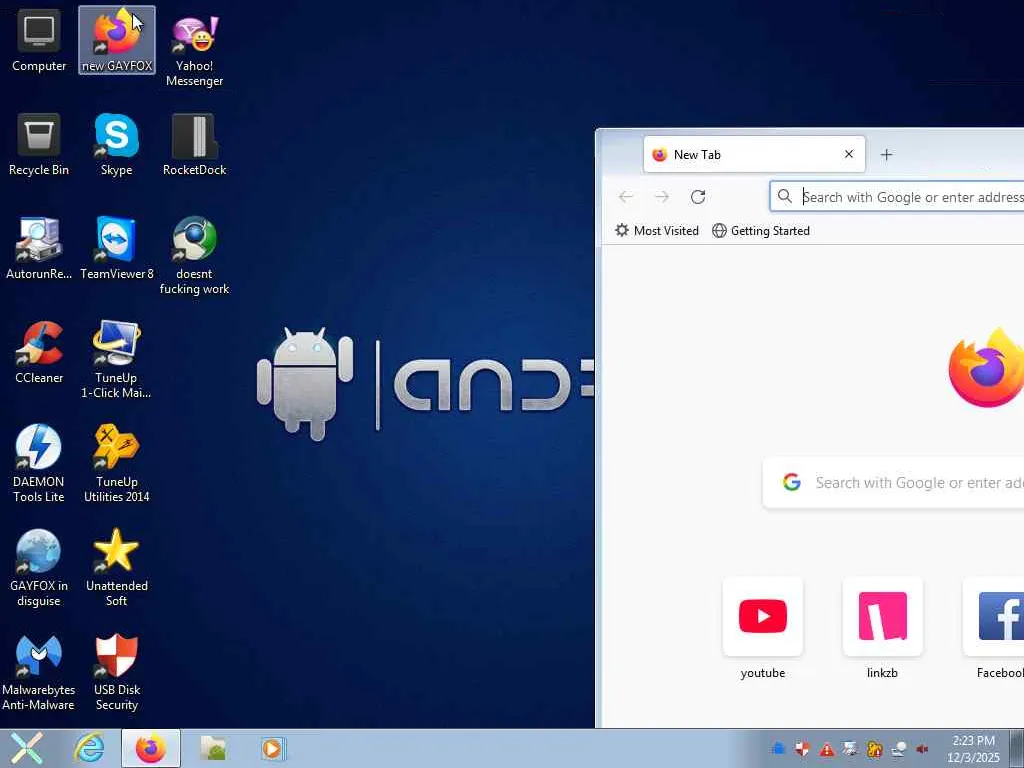Select the Unattended Soft star shortcut
1024x768 pixels.
[x=116, y=568]
